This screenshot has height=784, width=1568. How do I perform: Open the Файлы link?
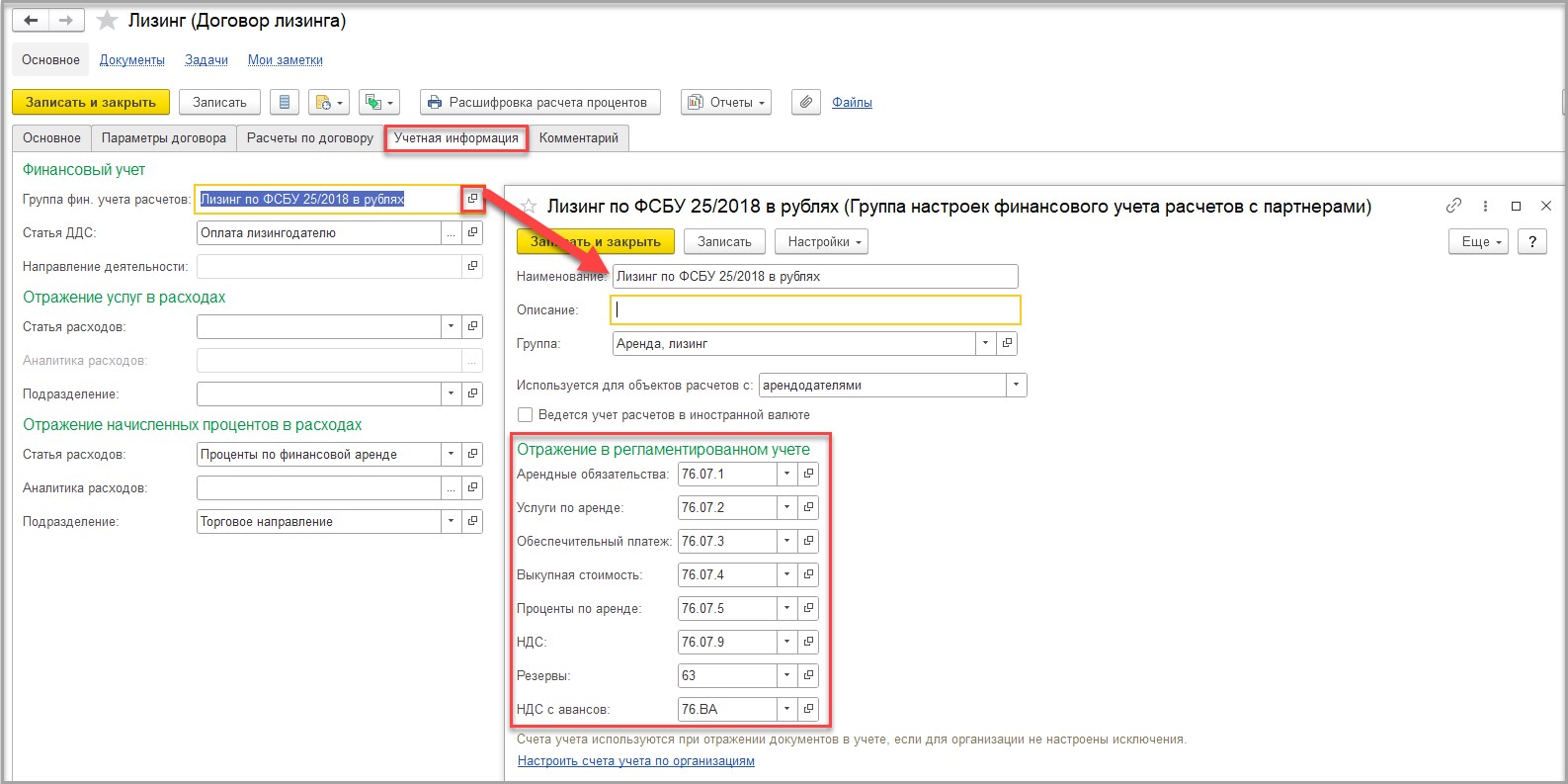(852, 102)
